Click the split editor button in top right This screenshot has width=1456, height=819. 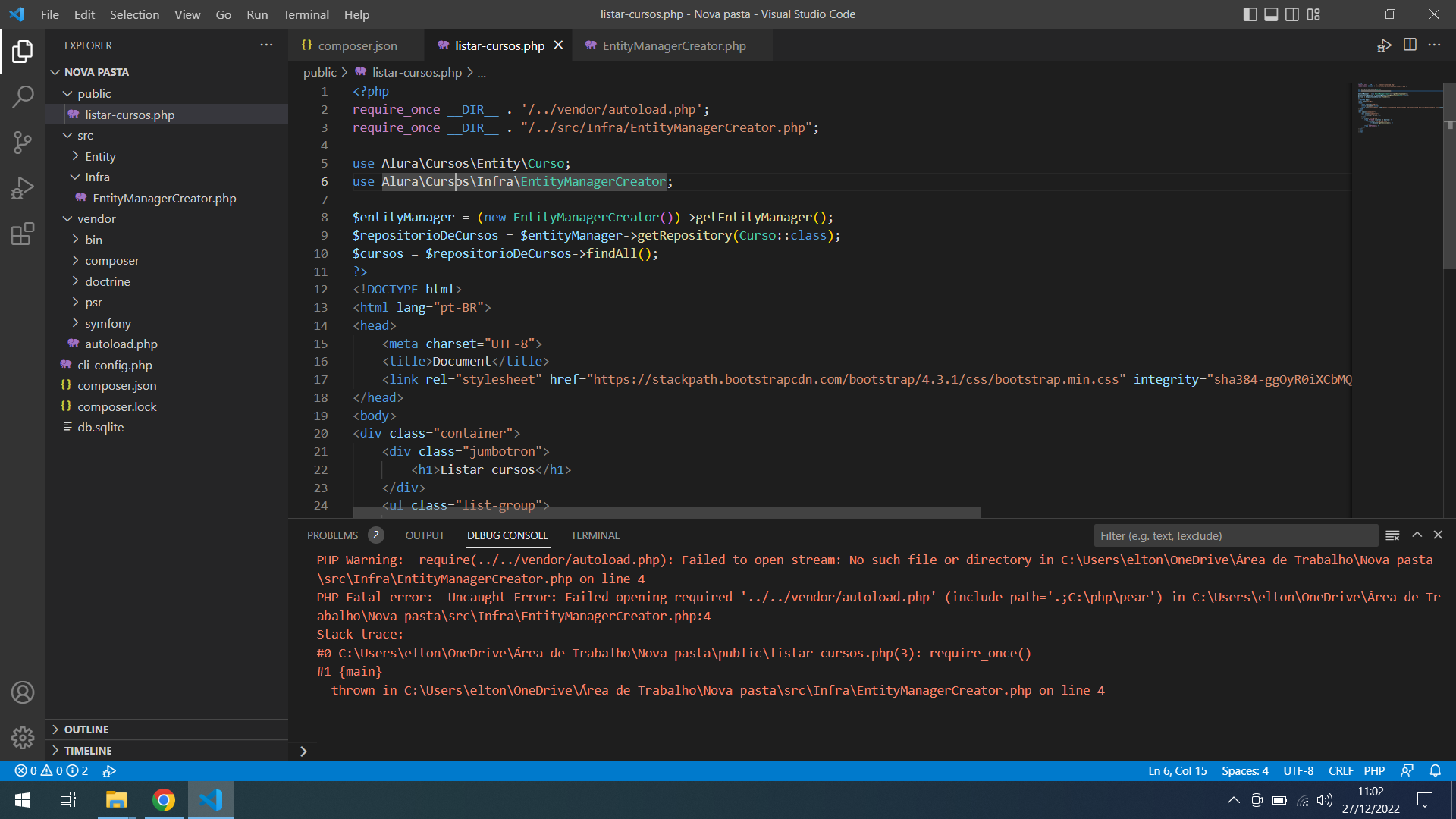[x=1410, y=45]
